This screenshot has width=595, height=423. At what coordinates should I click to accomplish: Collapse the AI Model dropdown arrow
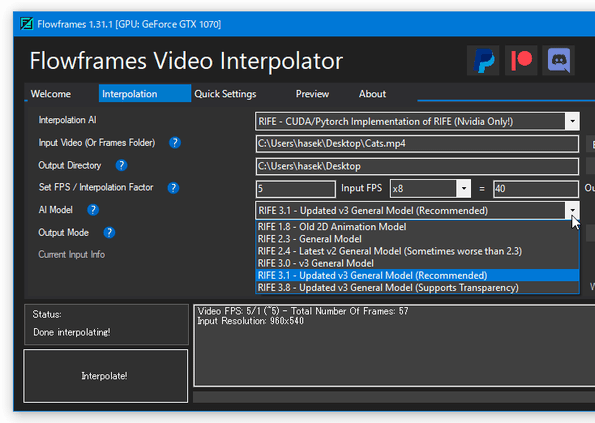pyautogui.click(x=572, y=211)
